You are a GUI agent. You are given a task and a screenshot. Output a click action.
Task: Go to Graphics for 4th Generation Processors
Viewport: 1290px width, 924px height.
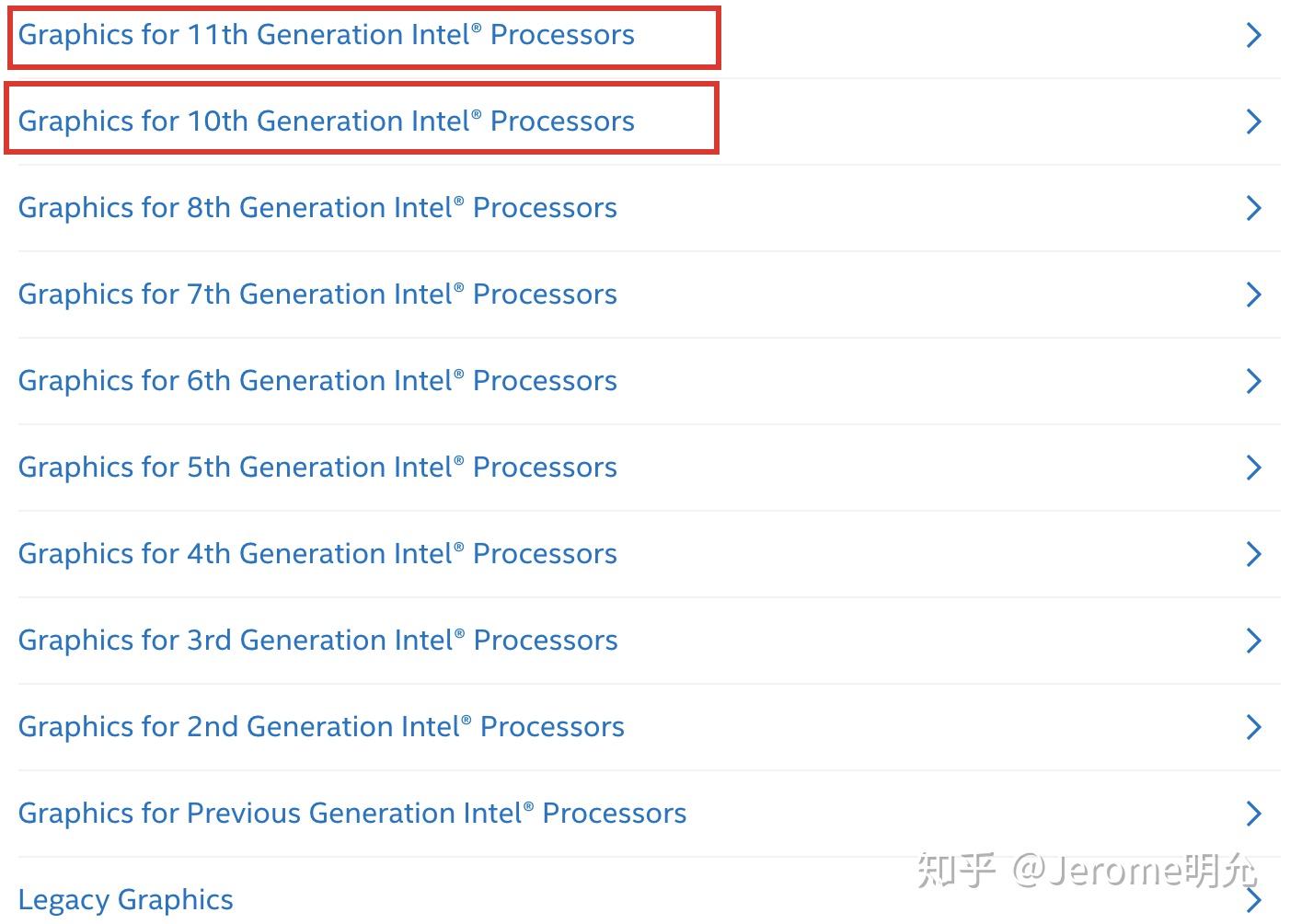click(317, 554)
